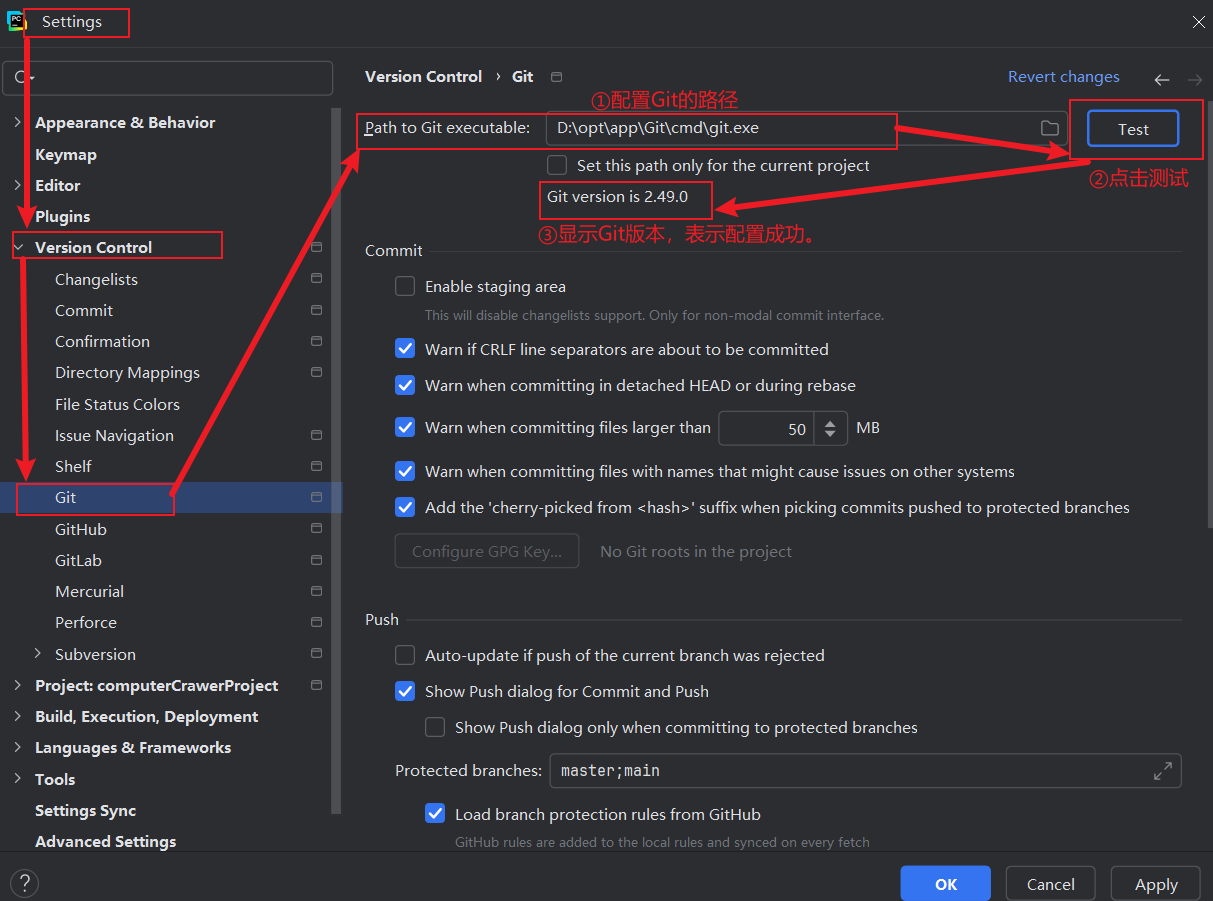Open the Plugins settings page

pyautogui.click(x=63, y=216)
